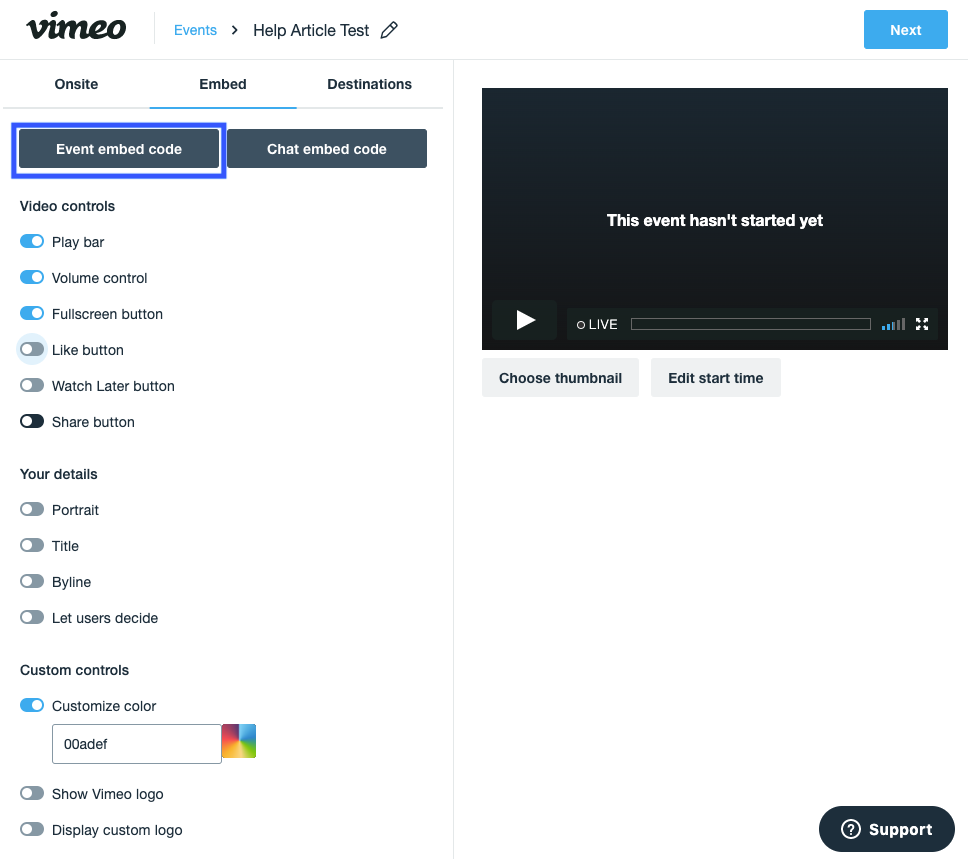Click the pencil icon to rename event
Image resolution: width=968 pixels, height=859 pixels.
[389, 30]
